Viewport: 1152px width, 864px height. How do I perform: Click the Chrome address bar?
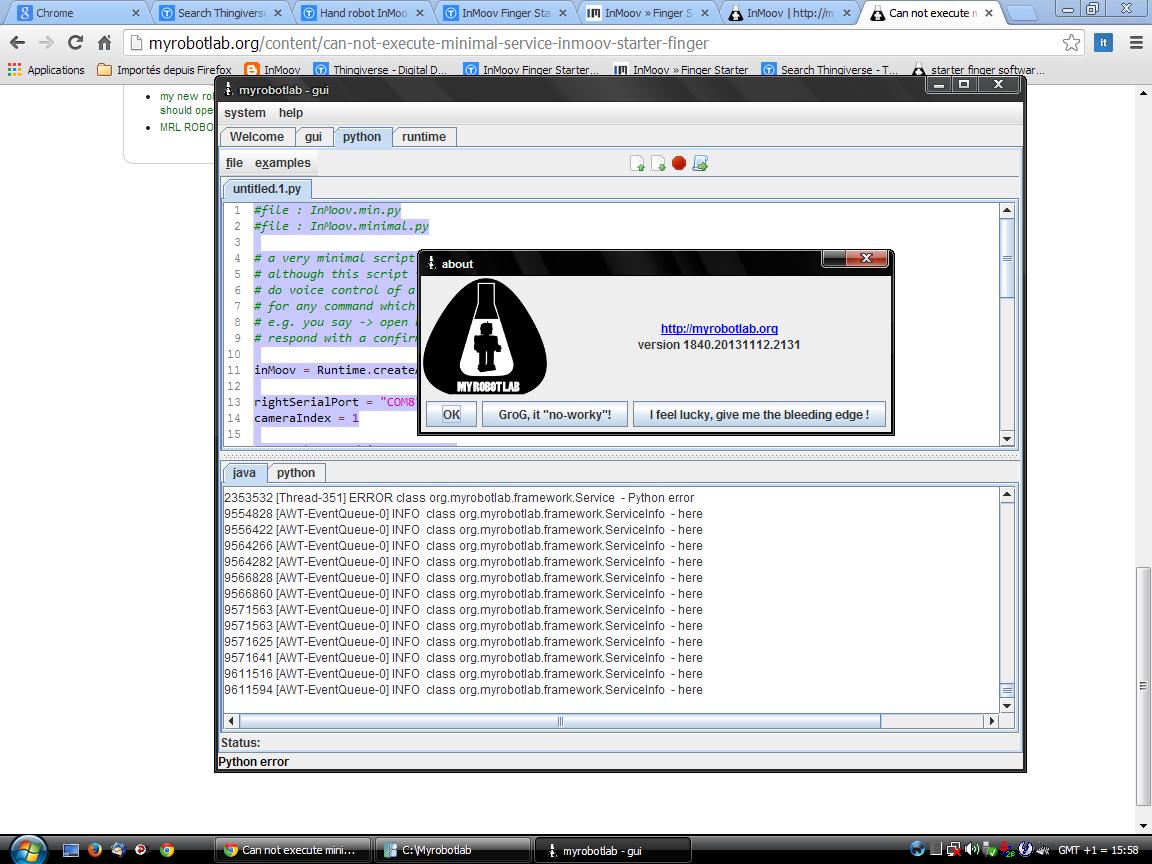coord(591,43)
